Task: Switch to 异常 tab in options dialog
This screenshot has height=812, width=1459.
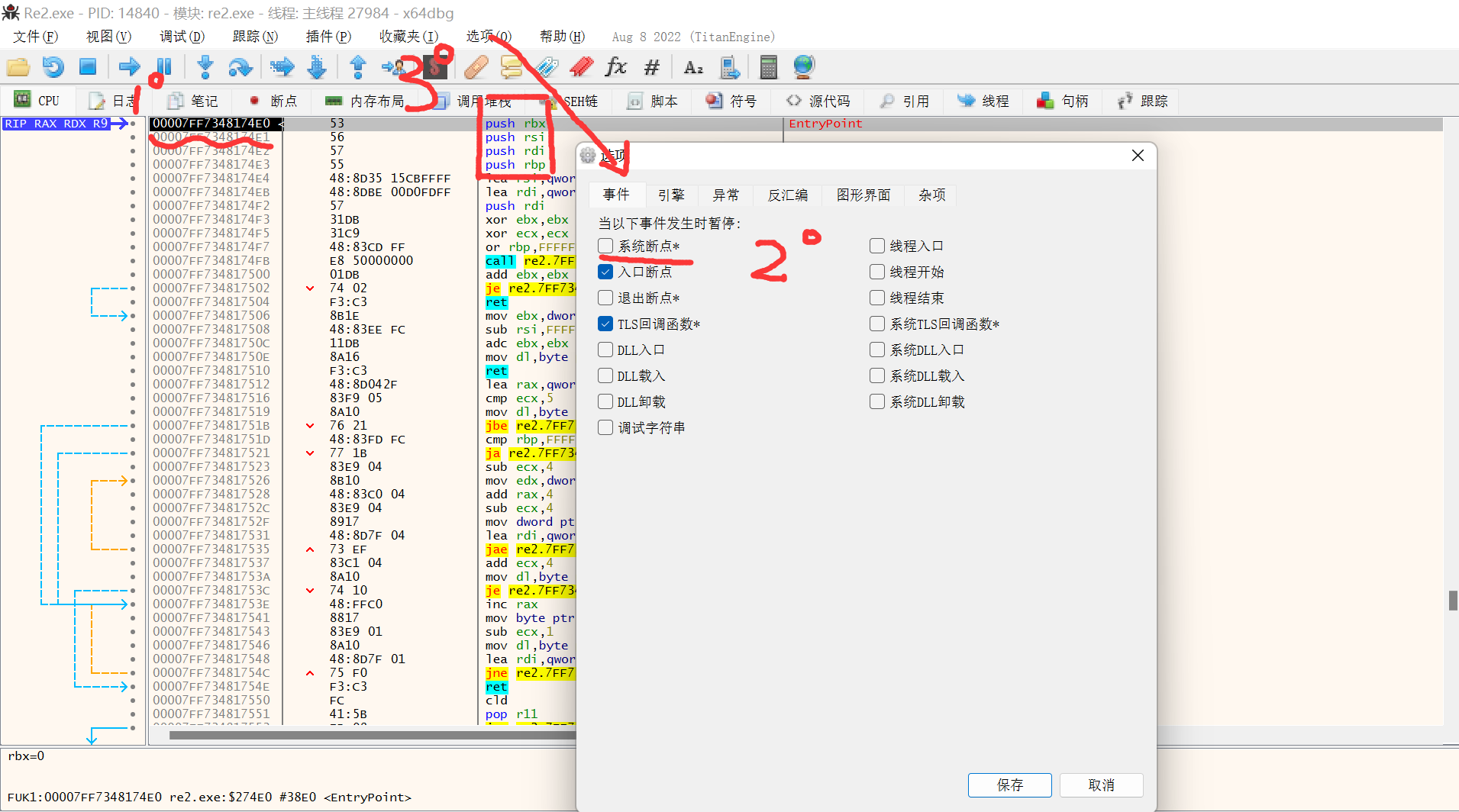Action: click(x=725, y=195)
